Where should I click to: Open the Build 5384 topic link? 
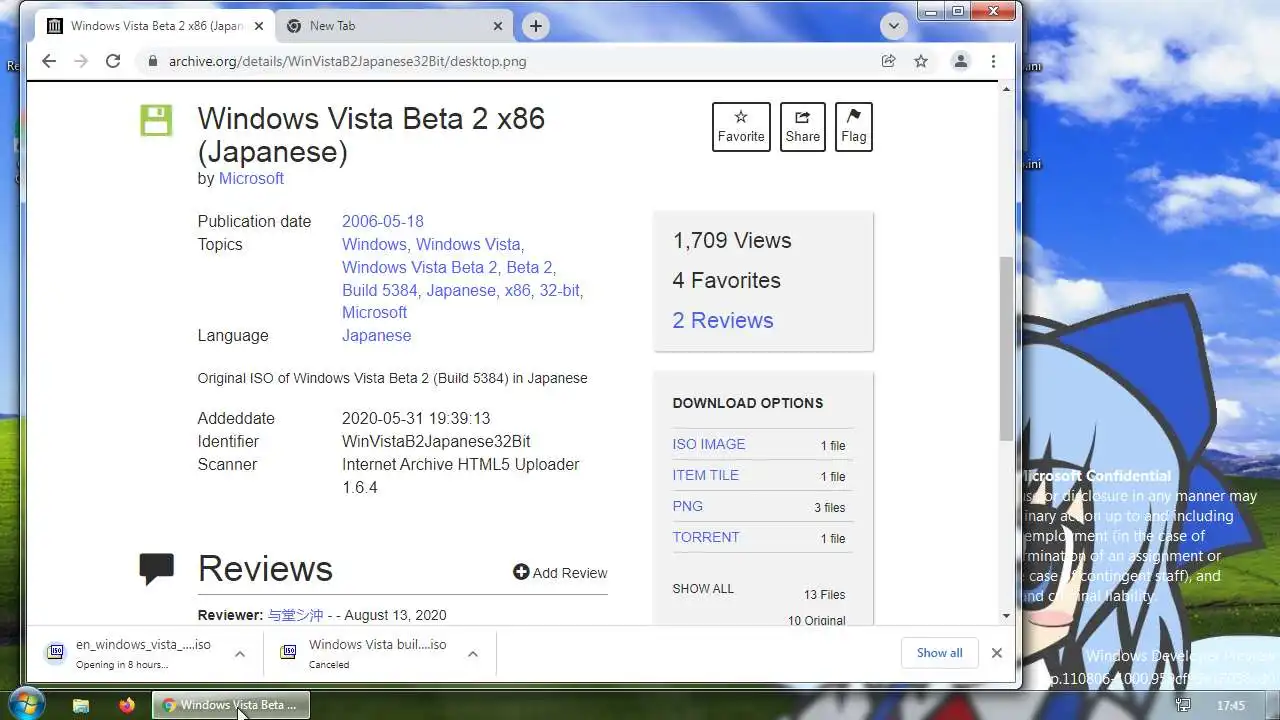pyautogui.click(x=382, y=290)
